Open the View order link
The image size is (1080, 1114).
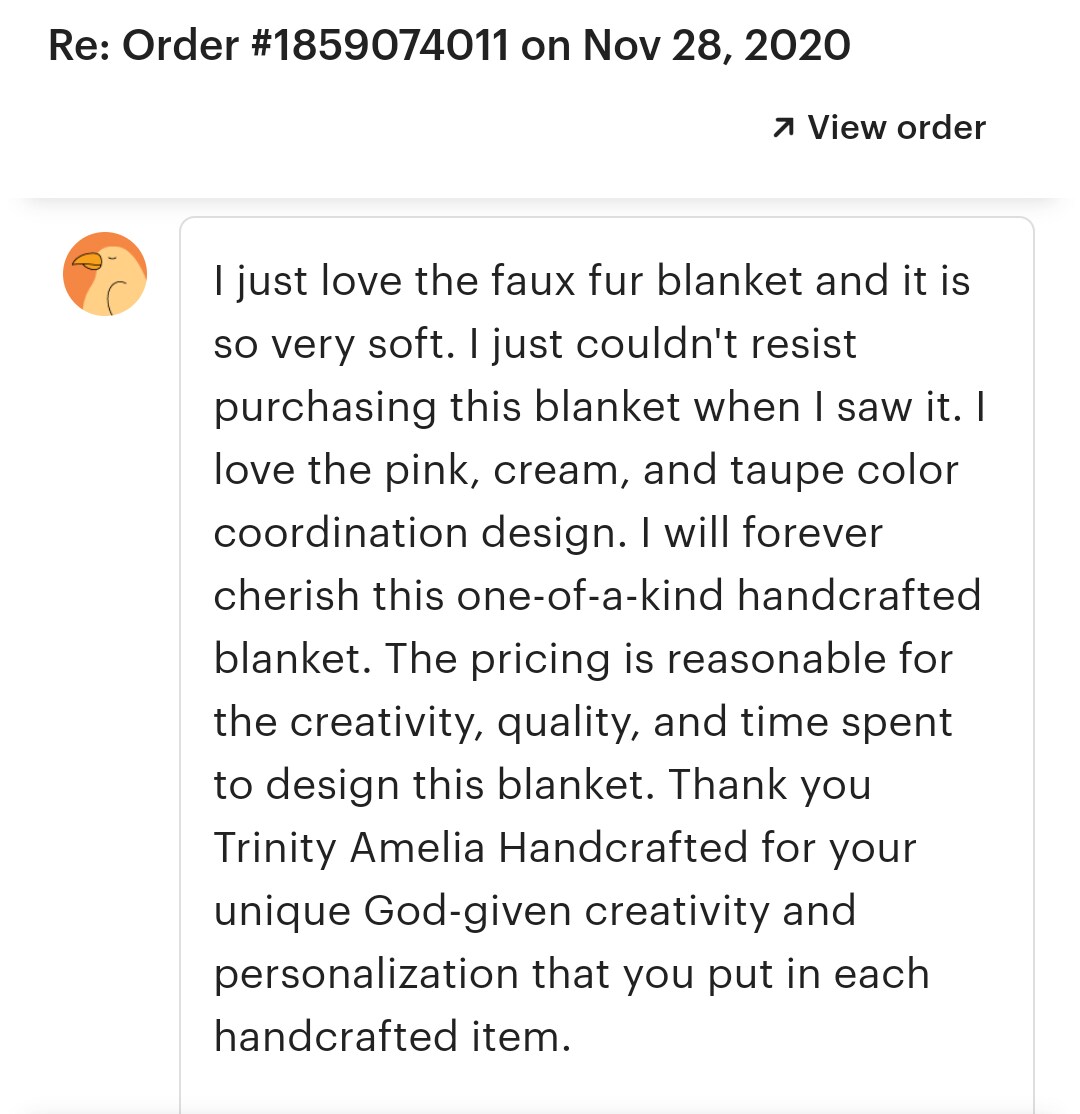(879, 128)
